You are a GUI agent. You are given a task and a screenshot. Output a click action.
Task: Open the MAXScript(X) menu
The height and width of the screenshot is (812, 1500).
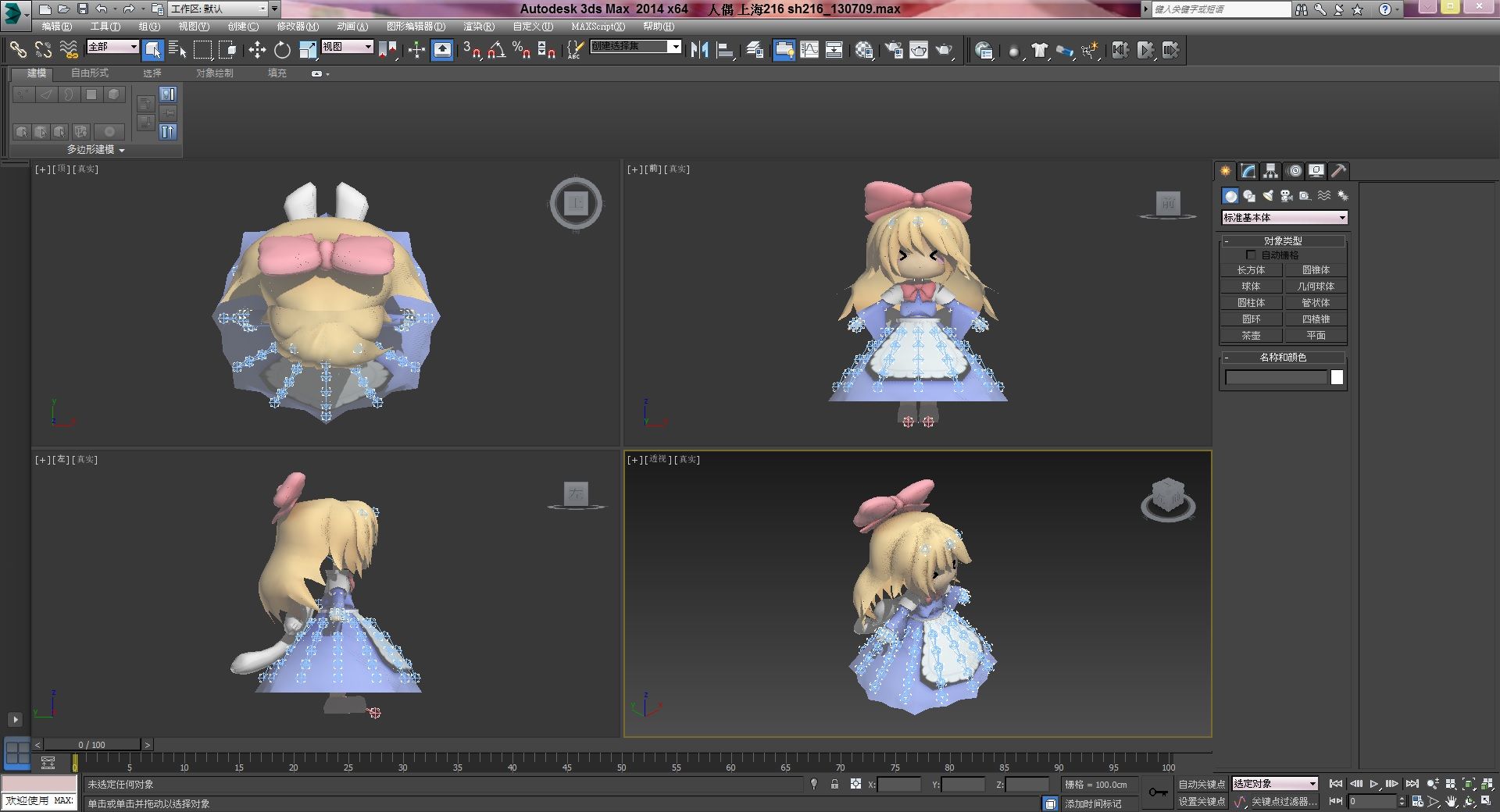click(x=598, y=27)
